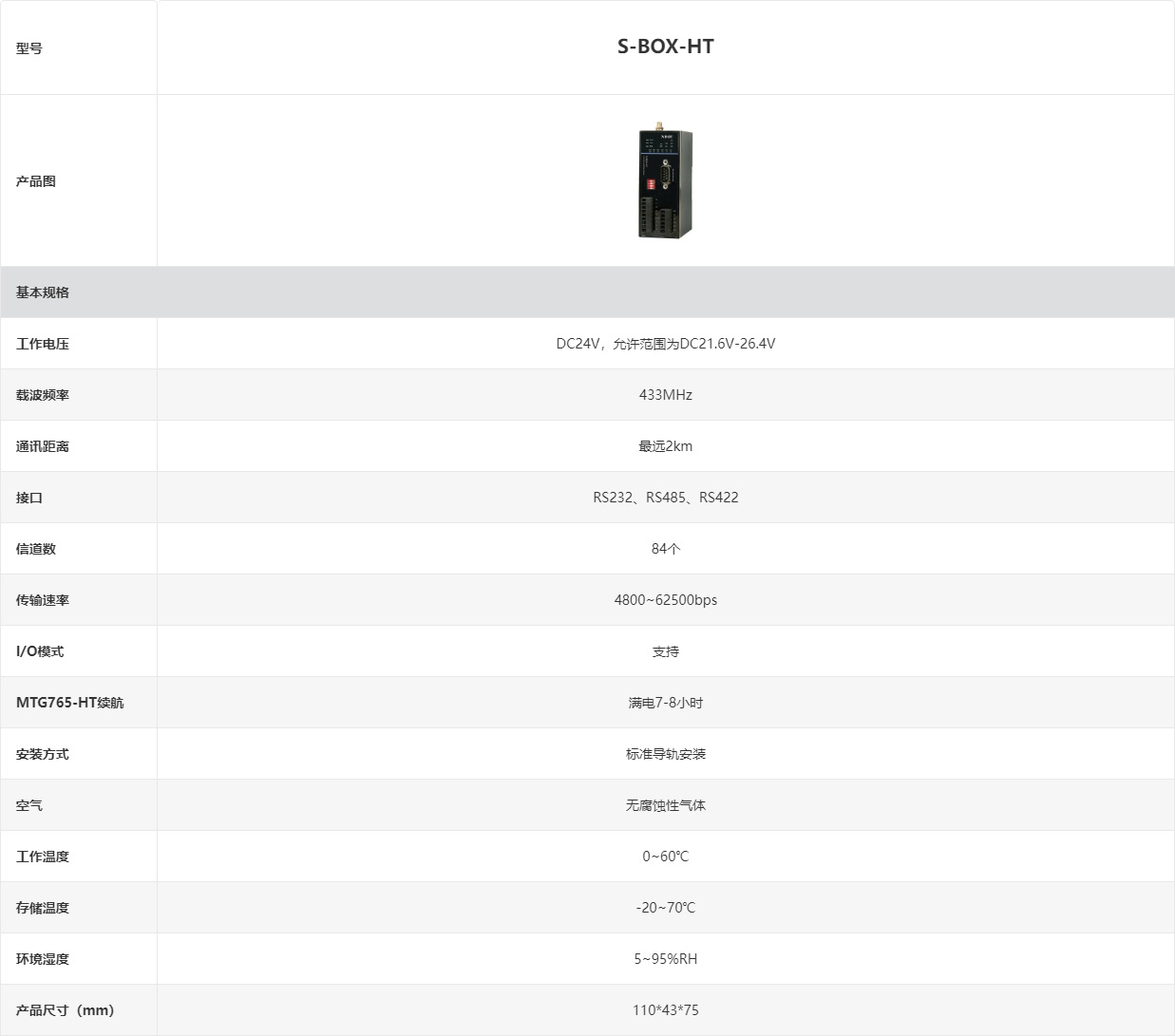This screenshot has height=1036, width=1175.
Task: Click the 工作电压 row label
Action: 43,344
